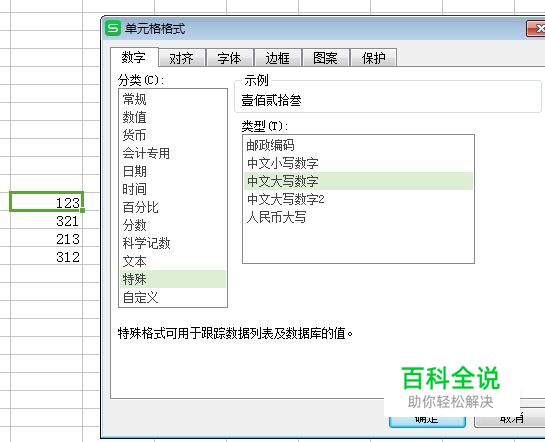Open the 保护 tab

coord(374,58)
